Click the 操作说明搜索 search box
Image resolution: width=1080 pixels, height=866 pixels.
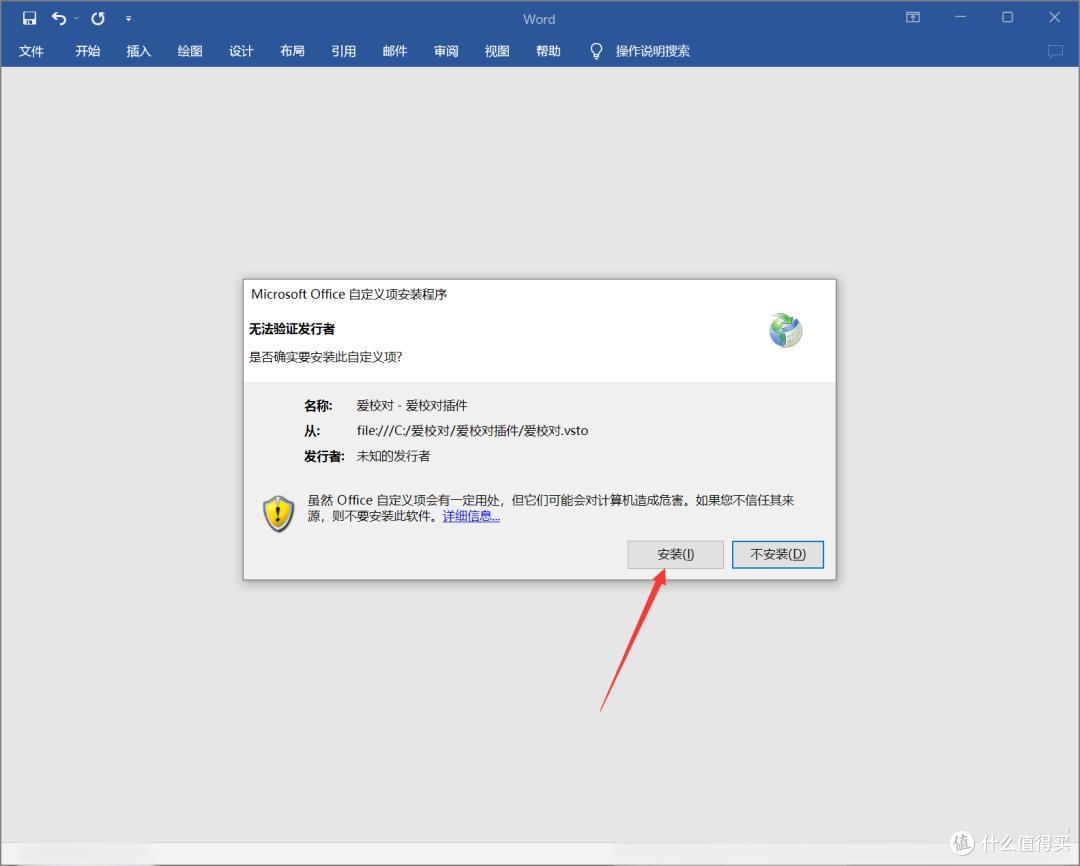(652, 51)
